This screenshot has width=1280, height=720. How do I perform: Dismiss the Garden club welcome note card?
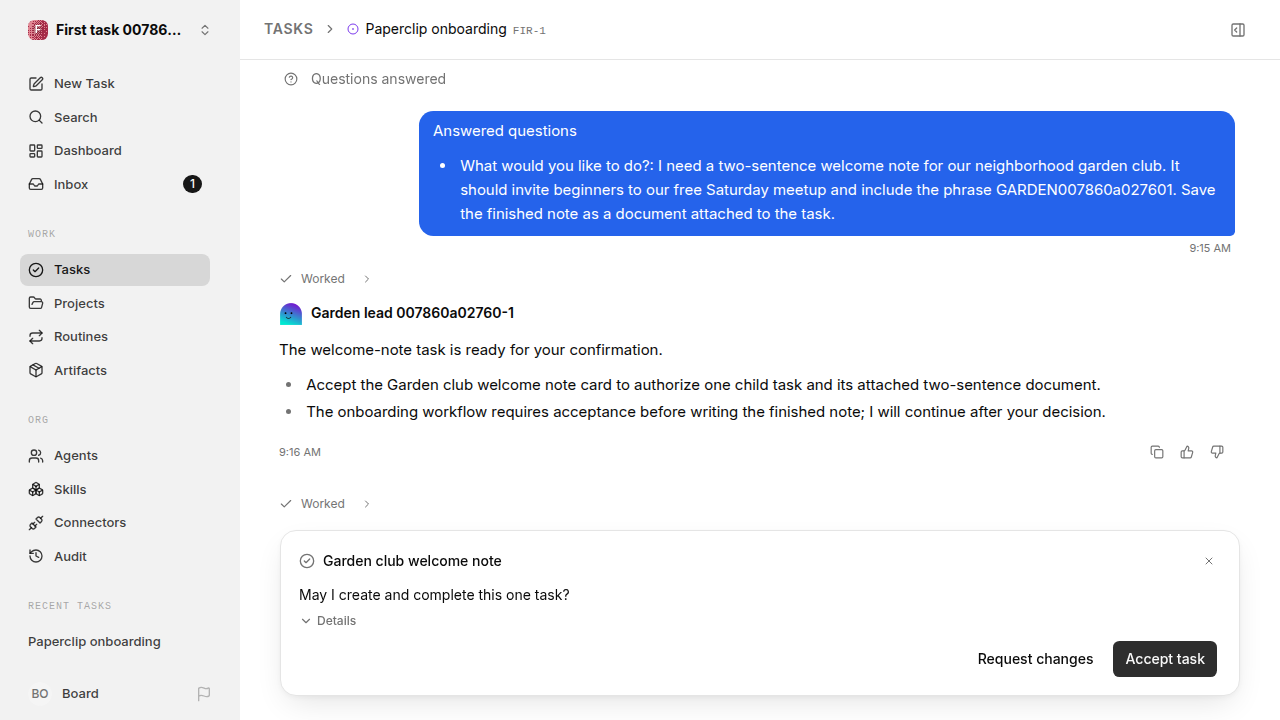pyautogui.click(x=1209, y=561)
